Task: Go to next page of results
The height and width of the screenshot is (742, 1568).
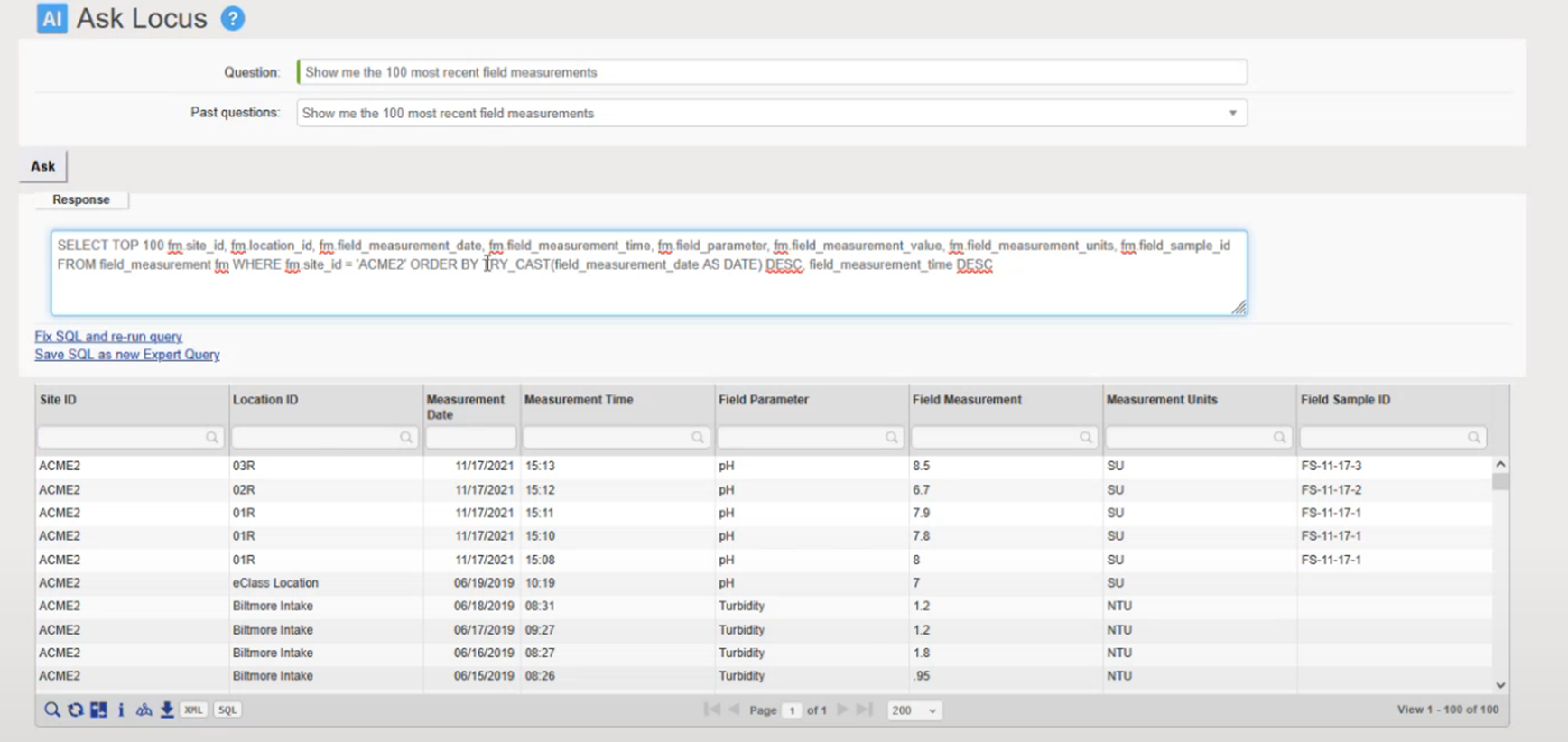Action: point(842,710)
